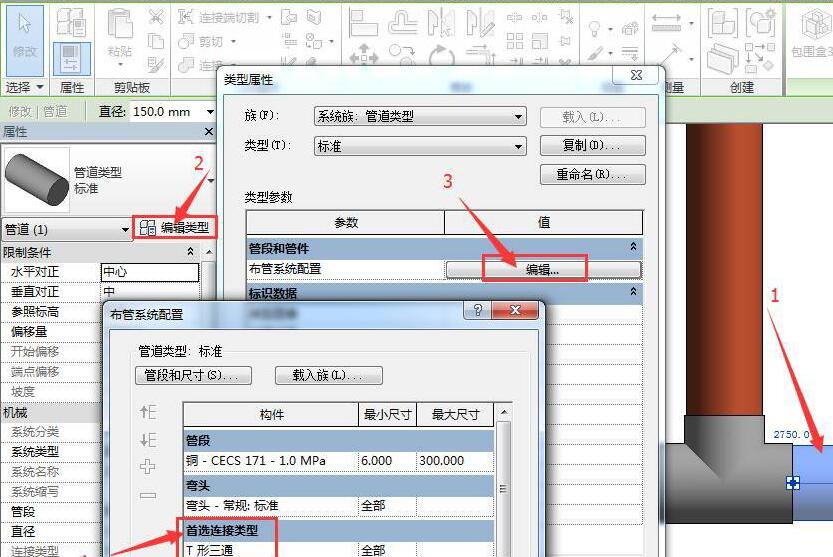Click the scrollbar in the routing table
833x557 pixels.
pos(504,488)
